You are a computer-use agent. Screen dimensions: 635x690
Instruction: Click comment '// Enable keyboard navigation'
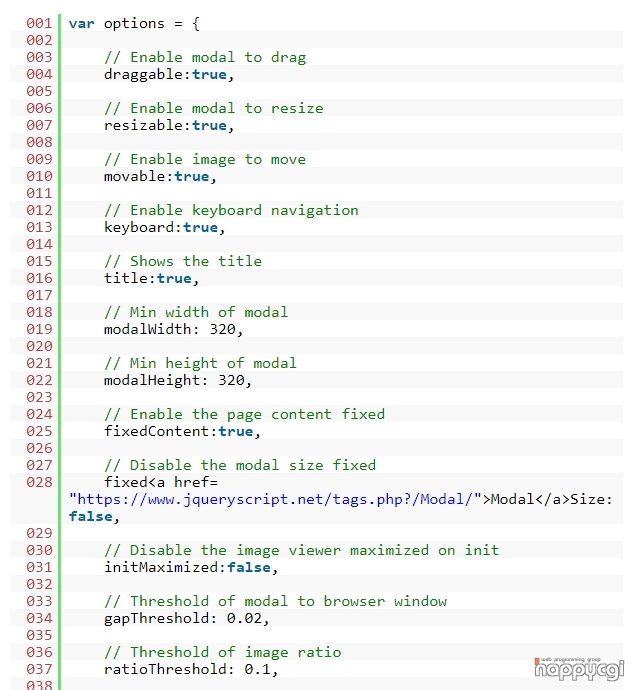tap(231, 210)
